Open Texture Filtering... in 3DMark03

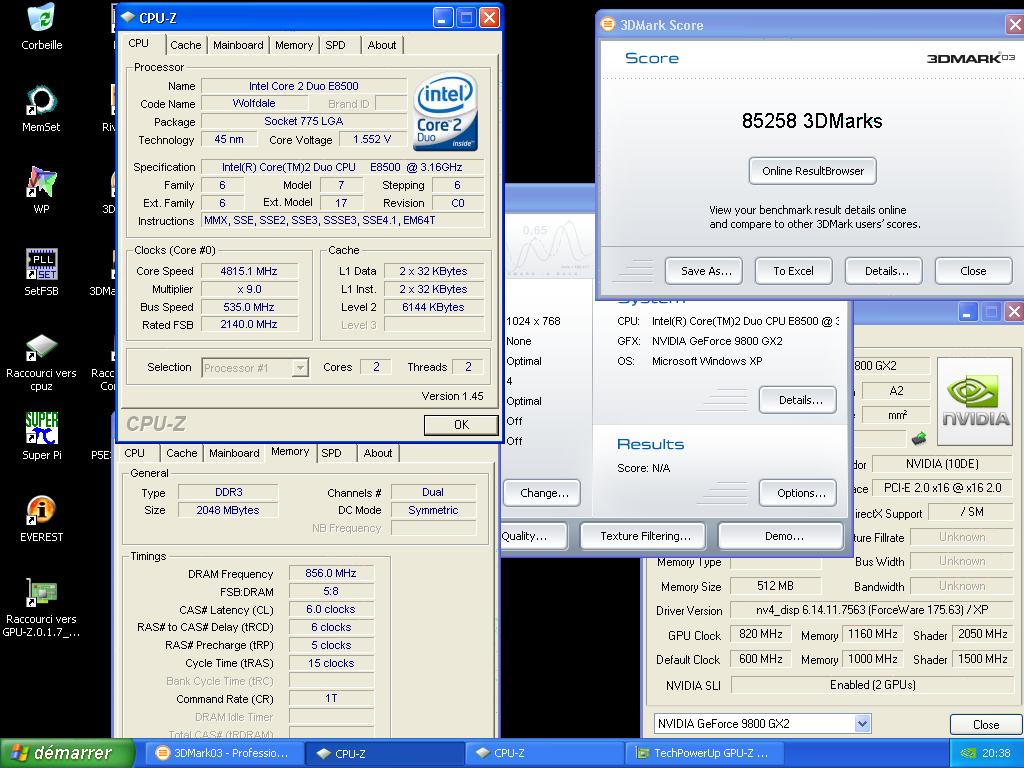[643, 536]
